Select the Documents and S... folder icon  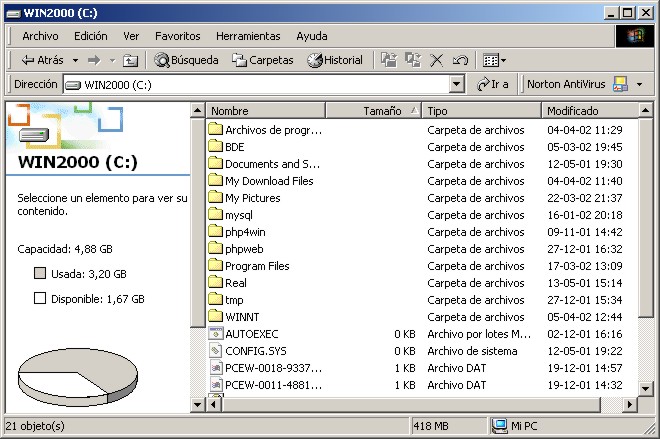(x=216, y=163)
